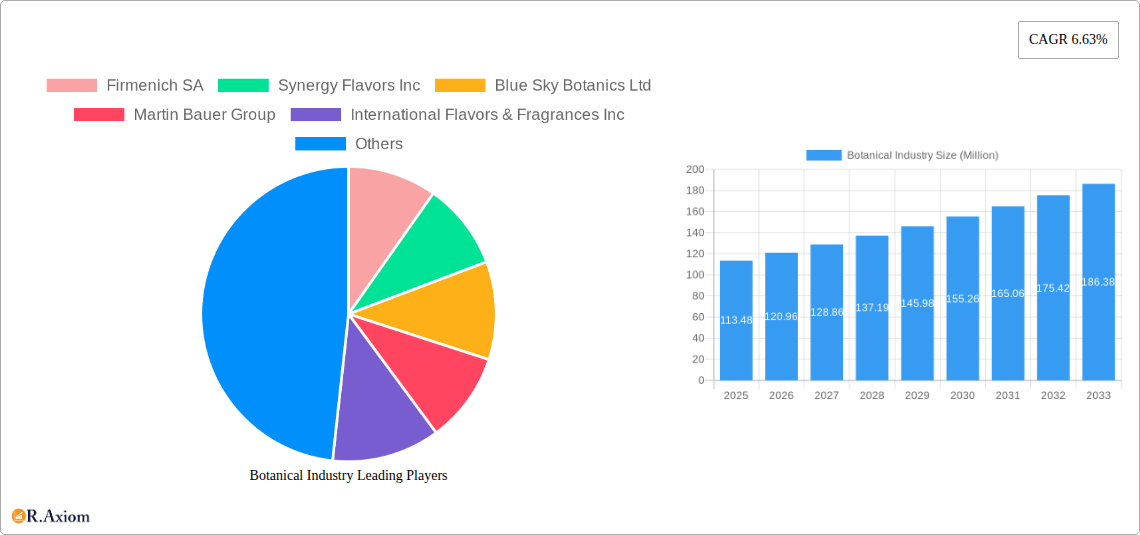Click Botanical Industry Size (Million) legend label
This screenshot has height=535, width=1140.
point(923,156)
